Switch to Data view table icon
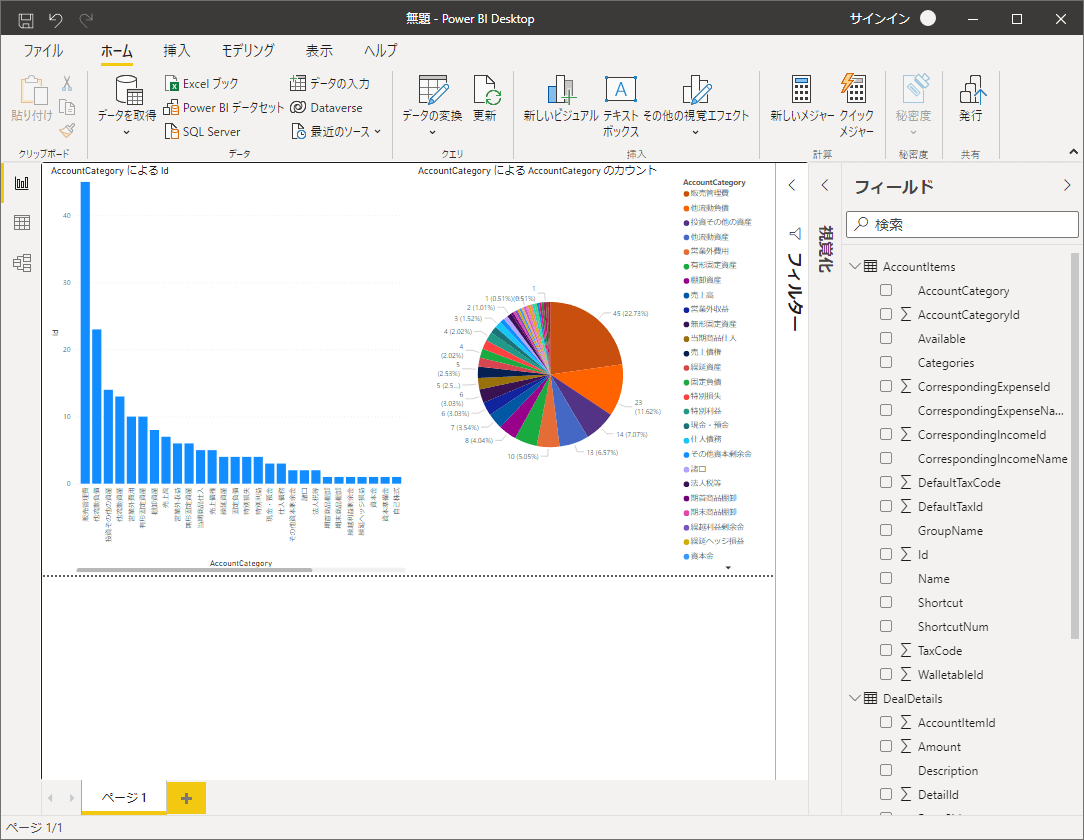Screen dimensions: 1084x840 tap(22, 223)
